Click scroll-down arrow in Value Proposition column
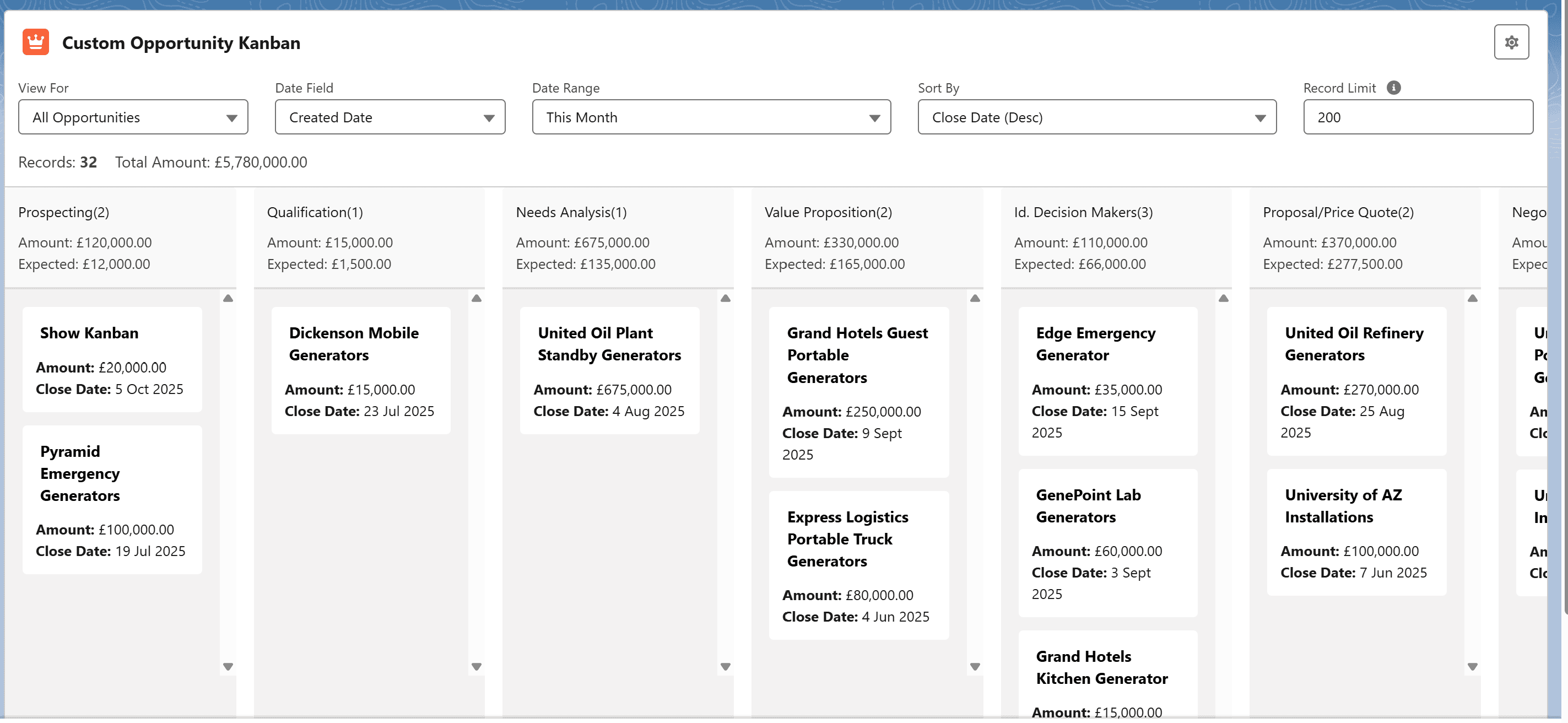The height and width of the screenshot is (723, 1568). point(975,666)
